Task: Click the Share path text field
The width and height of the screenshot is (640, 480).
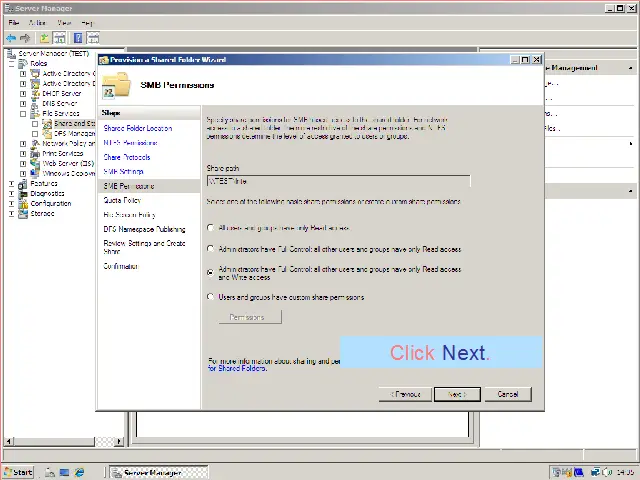Action: (338, 181)
